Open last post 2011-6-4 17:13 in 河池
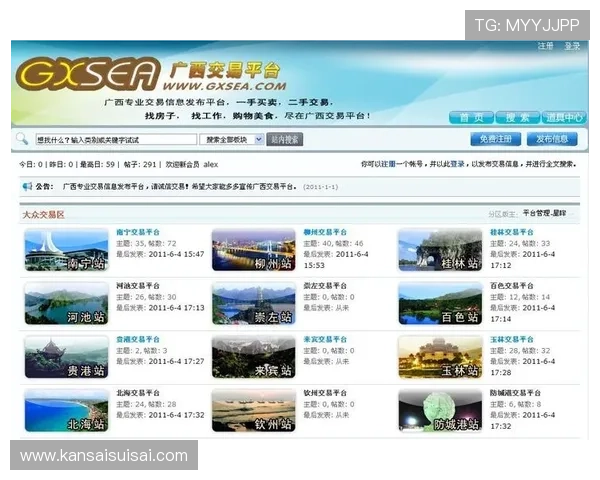The width and height of the screenshot is (600, 480). click(x=176, y=308)
